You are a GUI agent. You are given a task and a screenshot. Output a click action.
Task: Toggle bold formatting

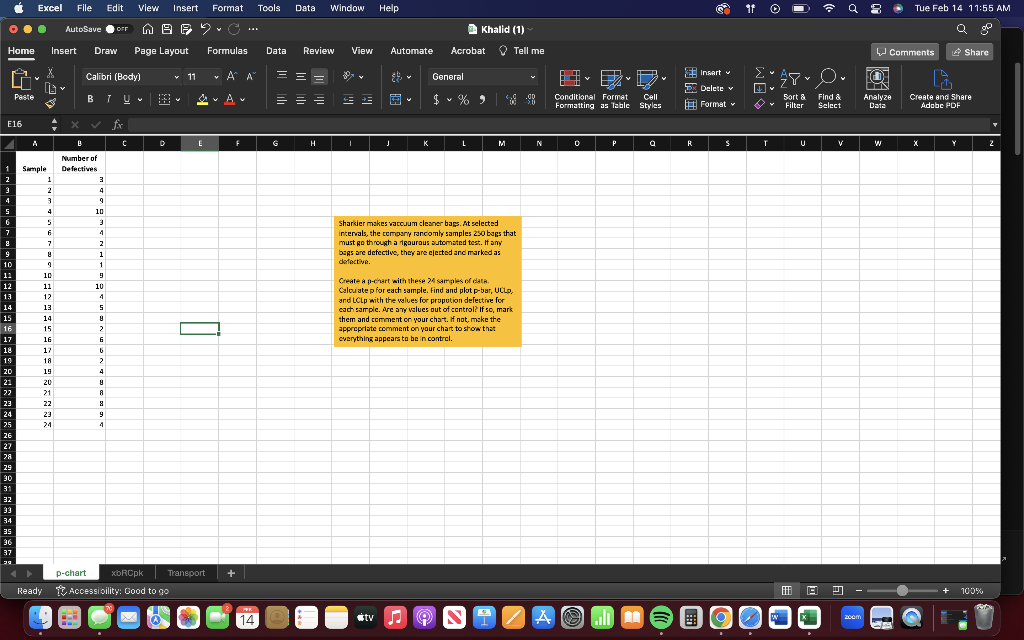tap(91, 101)
